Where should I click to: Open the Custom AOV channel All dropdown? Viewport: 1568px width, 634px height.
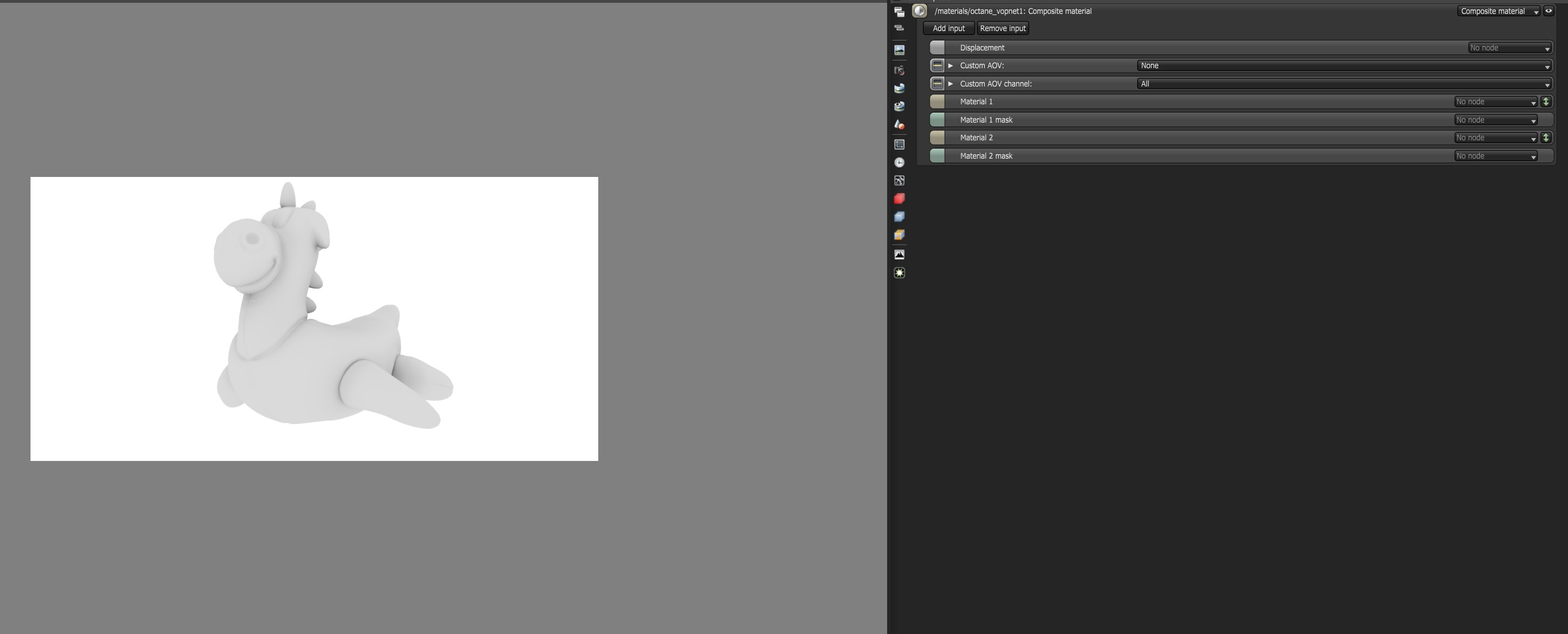(x=1343, y=84)
